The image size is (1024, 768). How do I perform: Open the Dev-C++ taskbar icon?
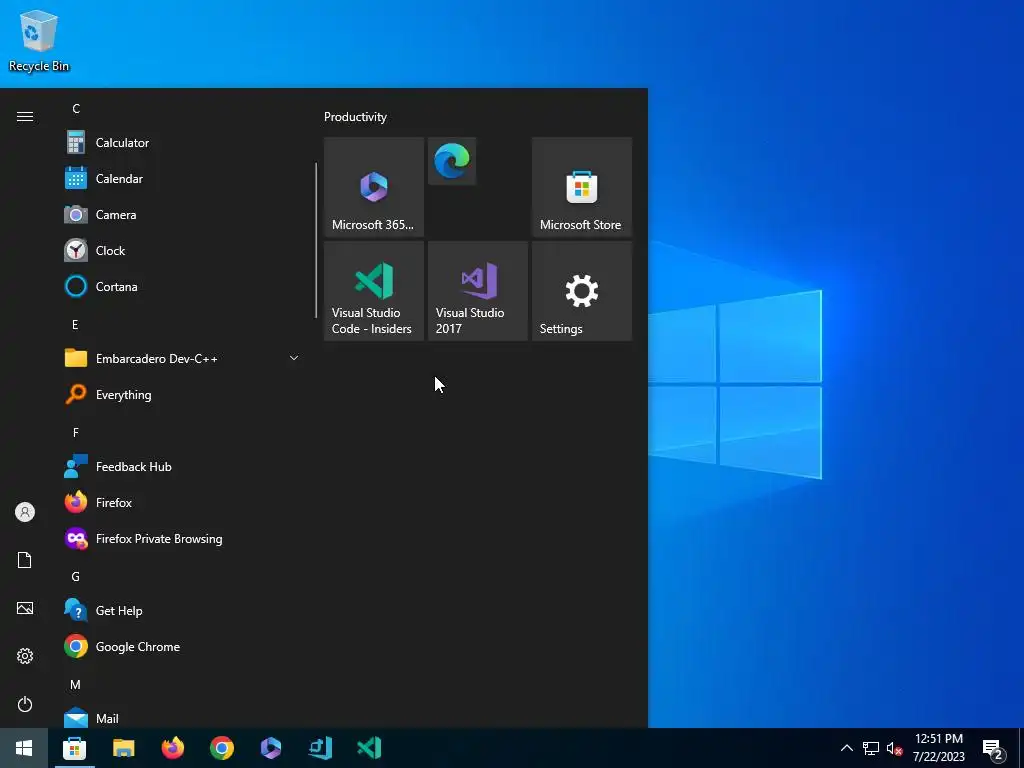[320, 748]
